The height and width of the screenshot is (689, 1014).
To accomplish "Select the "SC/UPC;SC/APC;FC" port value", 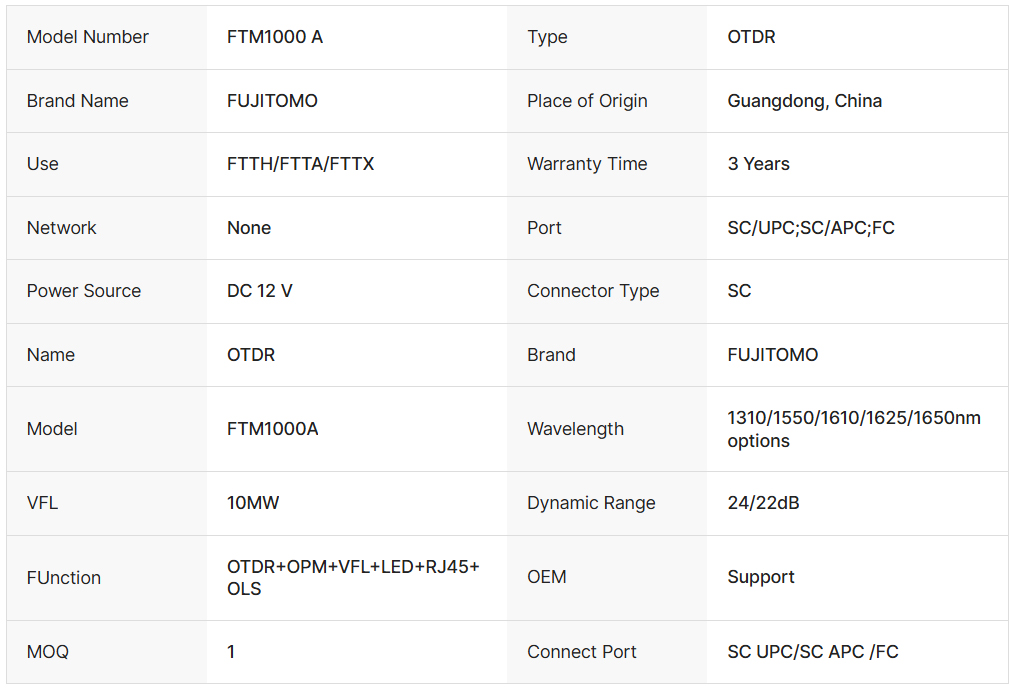I will [811, 228].
